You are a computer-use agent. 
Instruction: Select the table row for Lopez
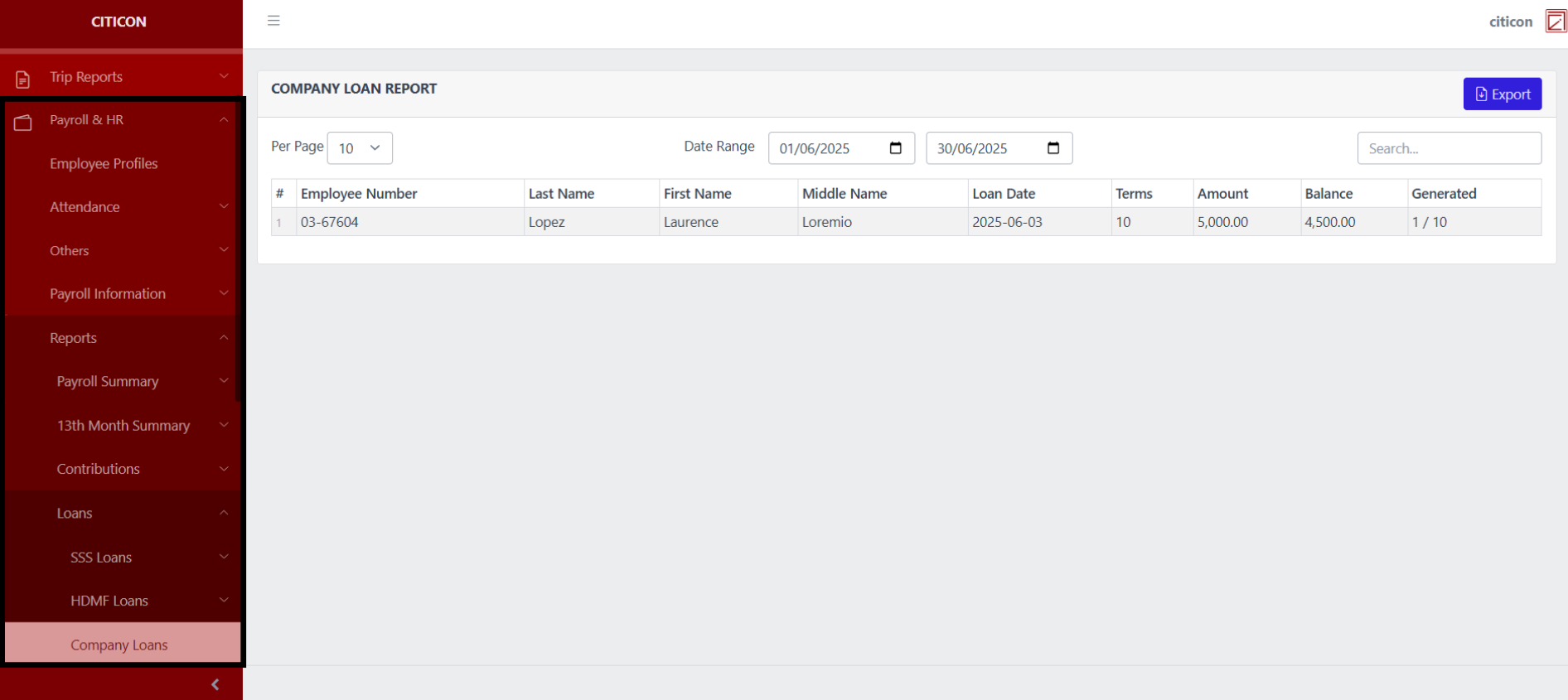(829, 222)
